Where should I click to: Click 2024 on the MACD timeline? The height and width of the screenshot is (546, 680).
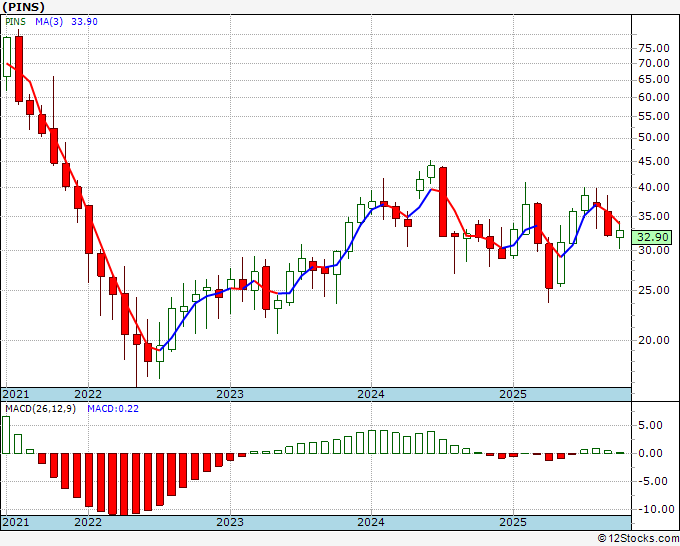point(371,522)
